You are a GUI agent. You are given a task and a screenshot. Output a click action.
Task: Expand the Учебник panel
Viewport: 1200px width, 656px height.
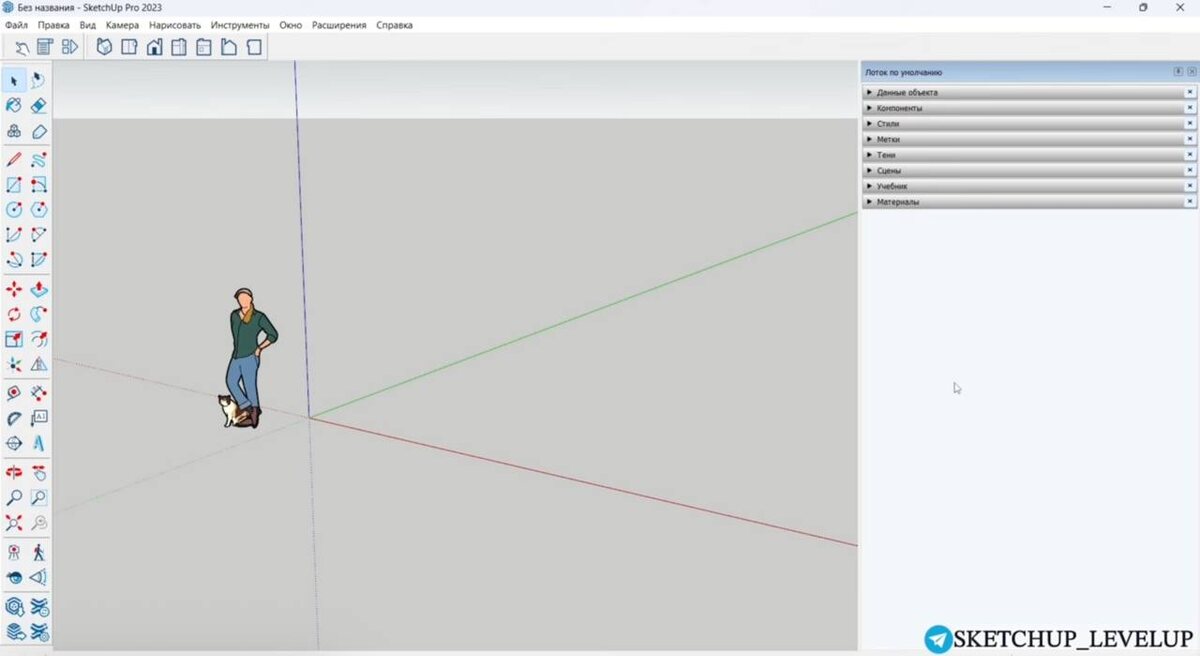click(x=1029, y=186)
